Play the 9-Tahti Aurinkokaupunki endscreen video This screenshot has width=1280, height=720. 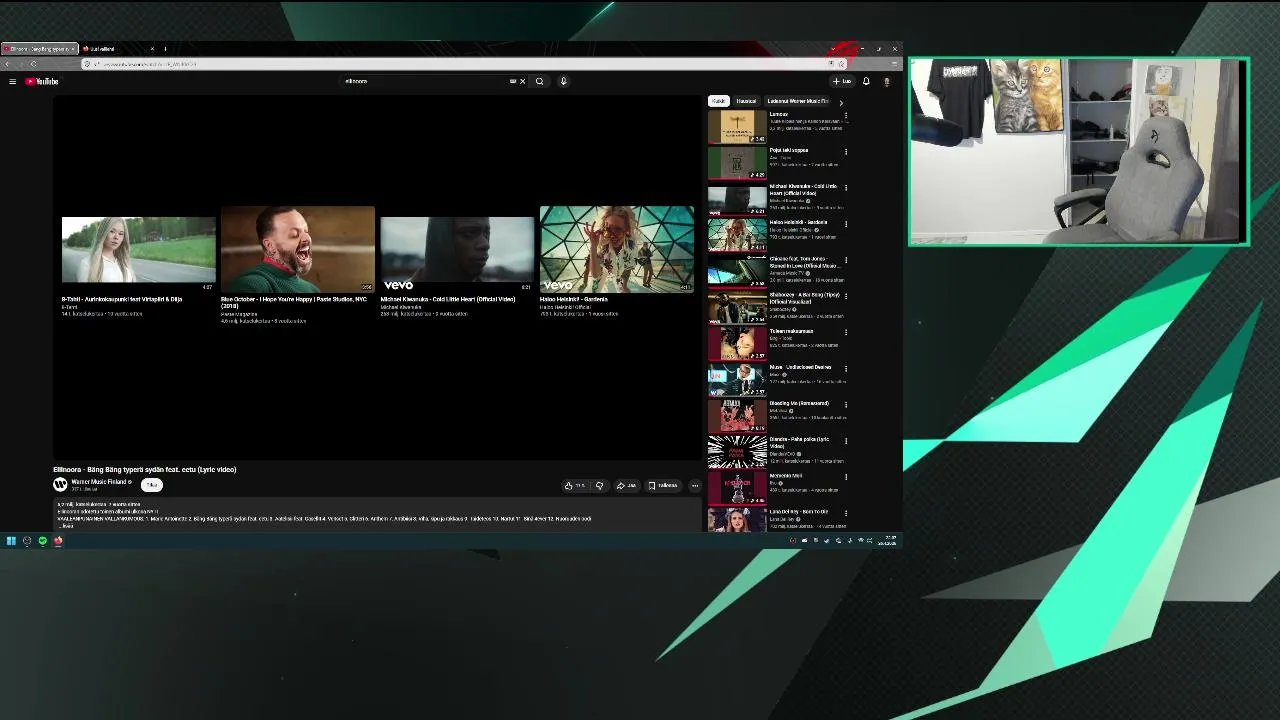tap(138, 249)
